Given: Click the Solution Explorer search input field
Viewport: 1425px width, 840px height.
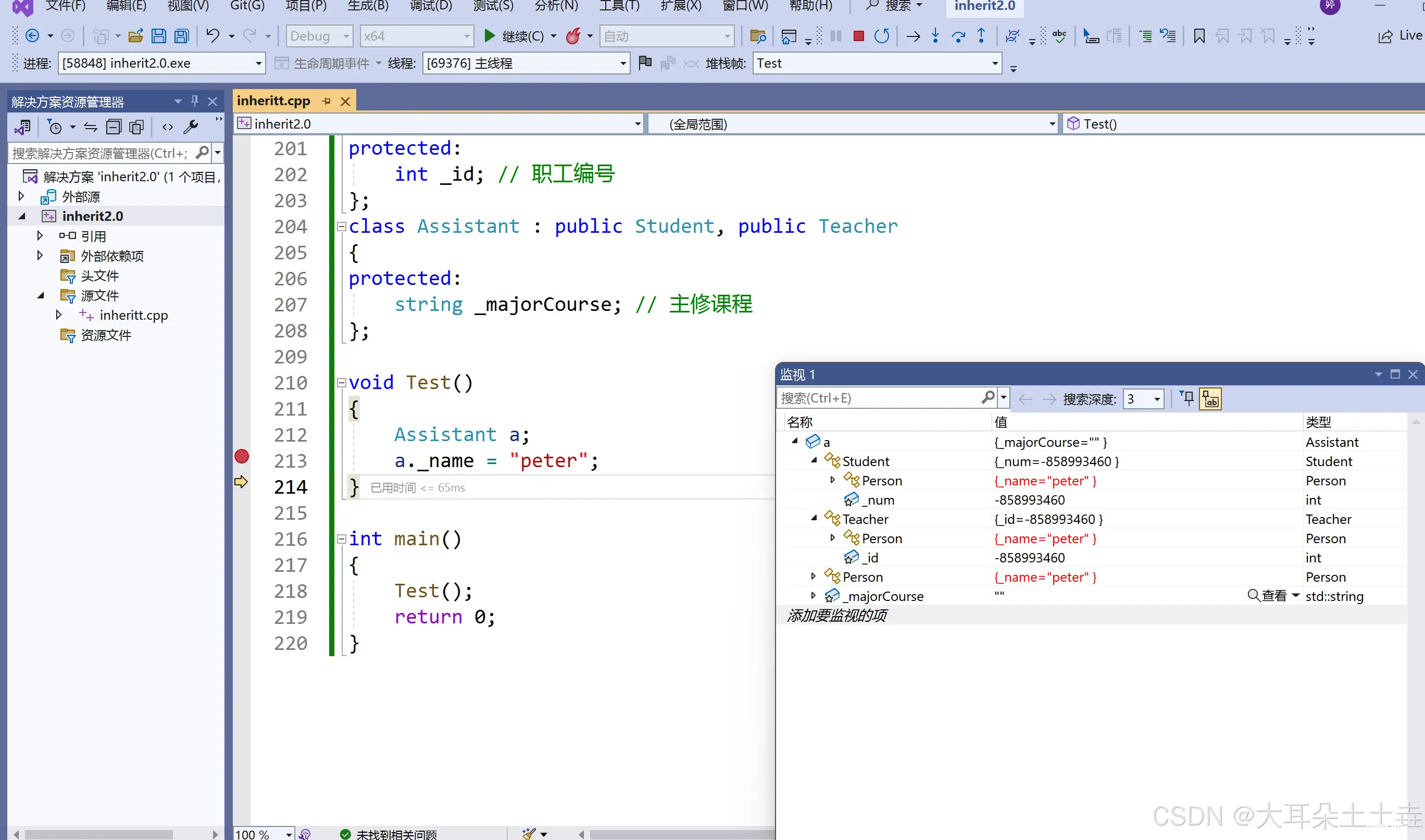Looking at the screenshot, I should [102, 153].
